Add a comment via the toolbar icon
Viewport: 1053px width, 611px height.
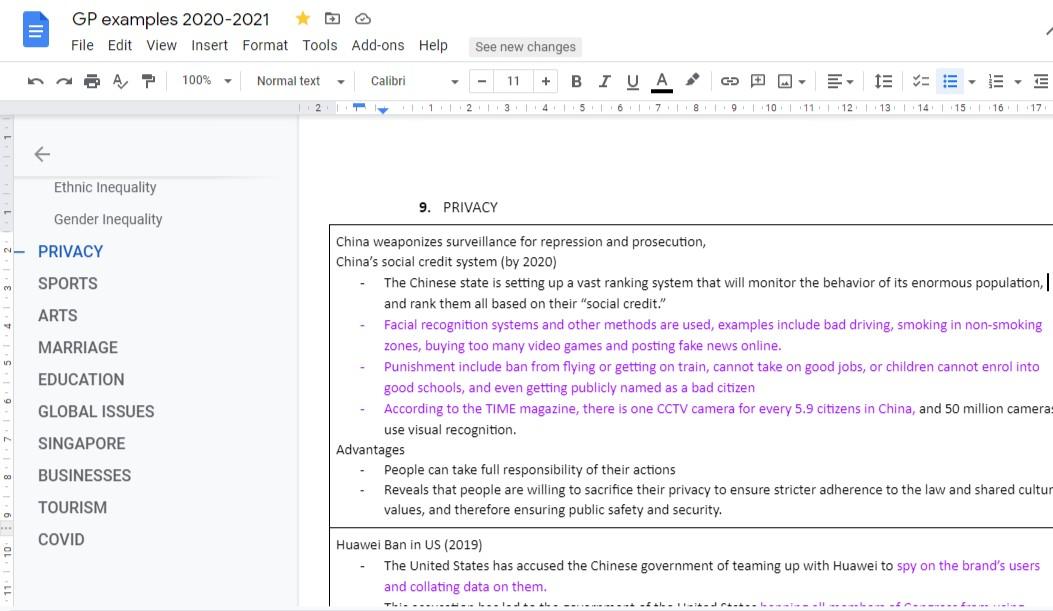click(x=757, y=81)
